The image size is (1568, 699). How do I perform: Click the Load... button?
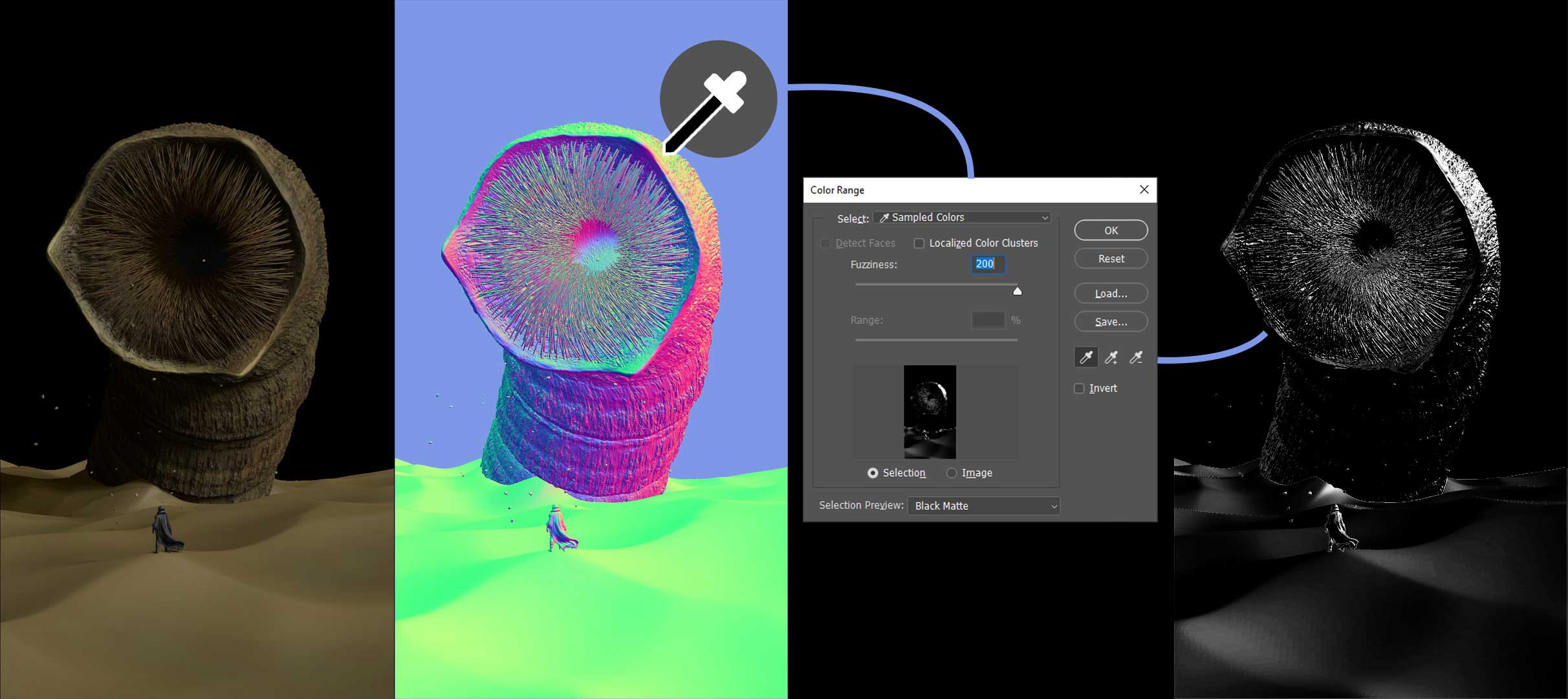(1111, 293)
